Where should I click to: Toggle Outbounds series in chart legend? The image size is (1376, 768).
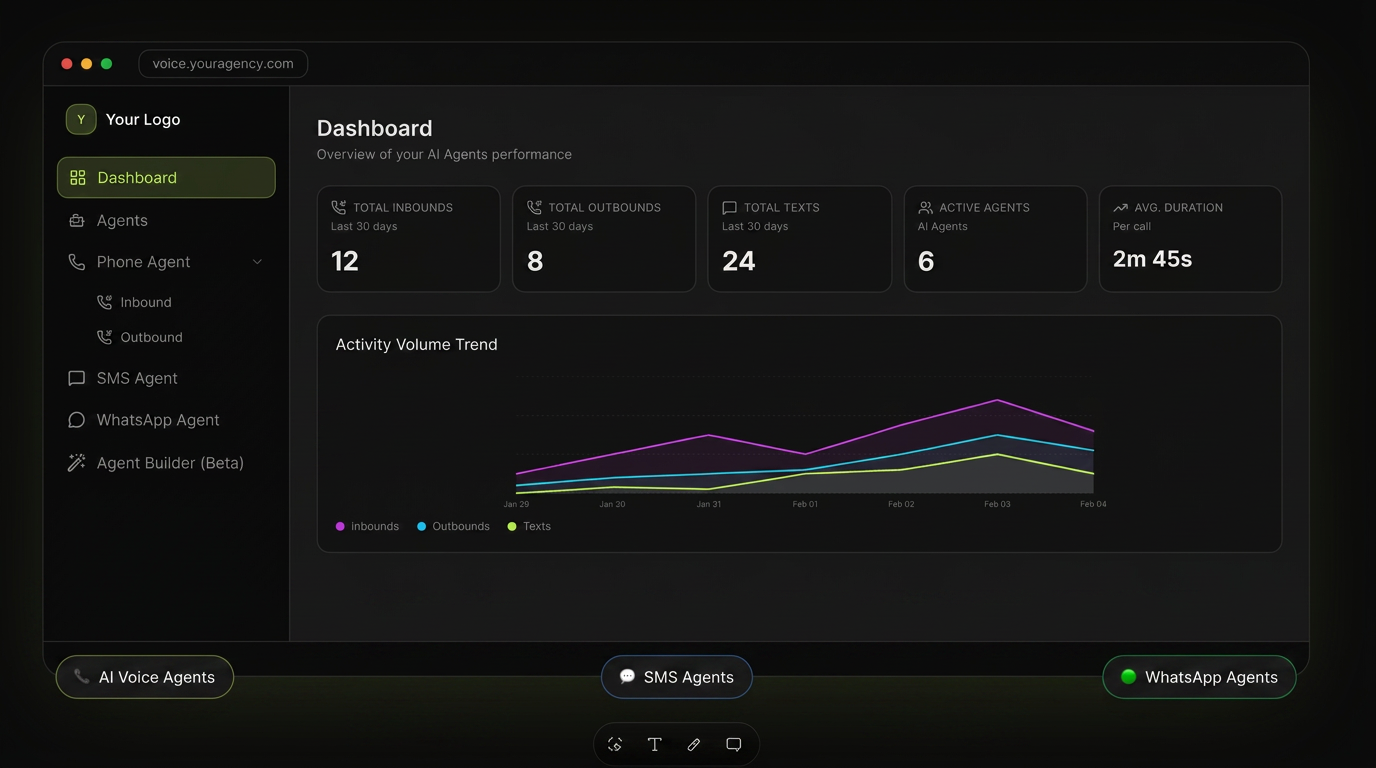click(x=453, y=526)
